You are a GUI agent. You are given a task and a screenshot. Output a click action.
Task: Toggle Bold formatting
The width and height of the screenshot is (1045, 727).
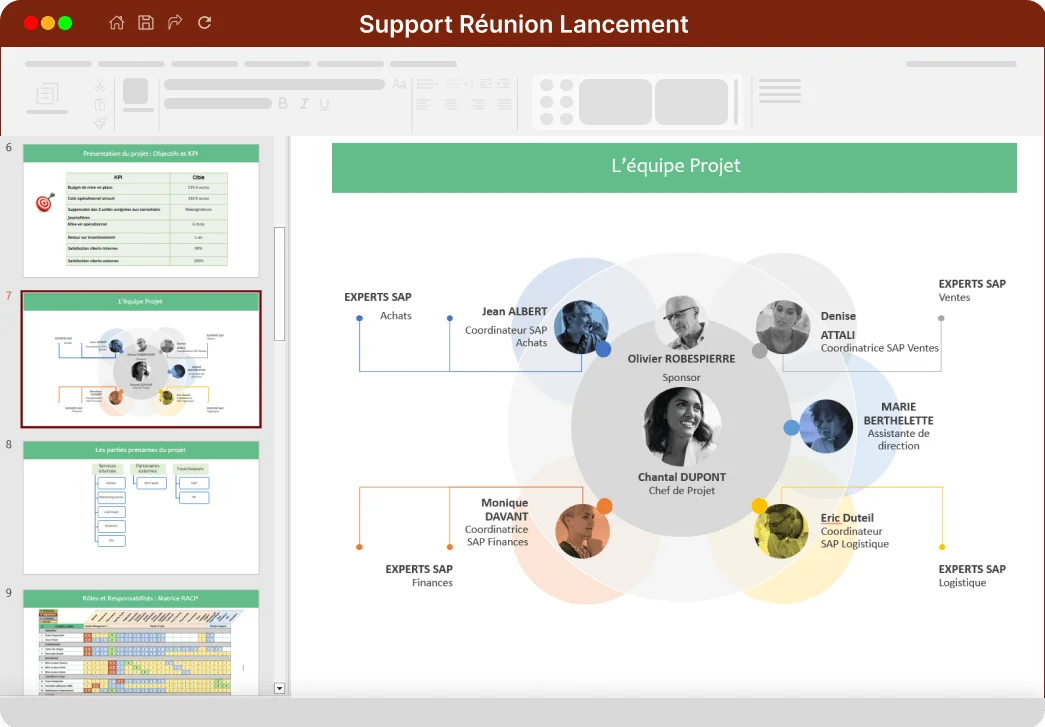tap(283, 103)
